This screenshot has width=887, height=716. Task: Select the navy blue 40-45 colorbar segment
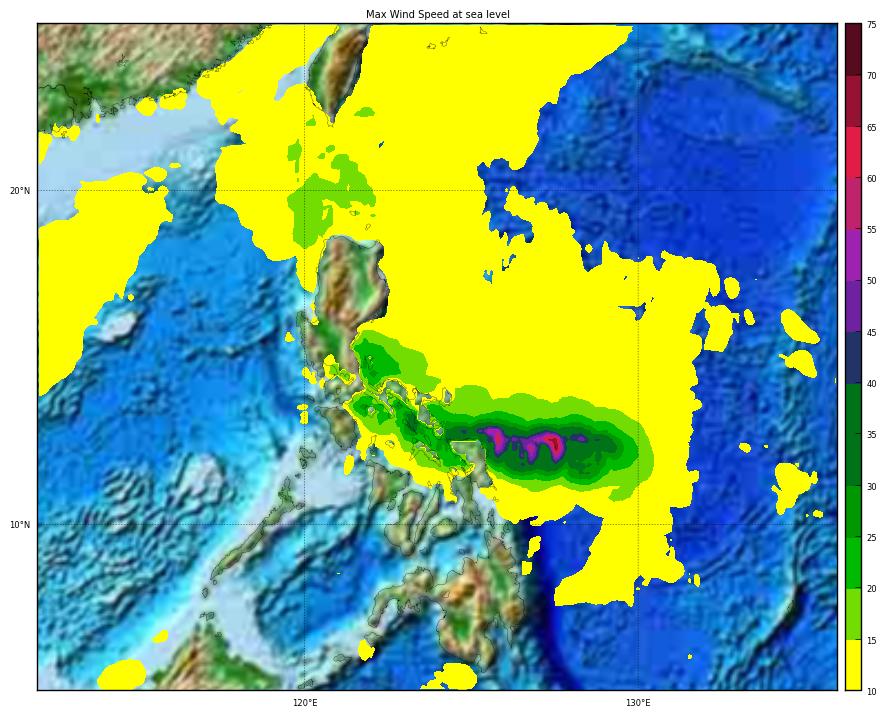click(852, 357)
